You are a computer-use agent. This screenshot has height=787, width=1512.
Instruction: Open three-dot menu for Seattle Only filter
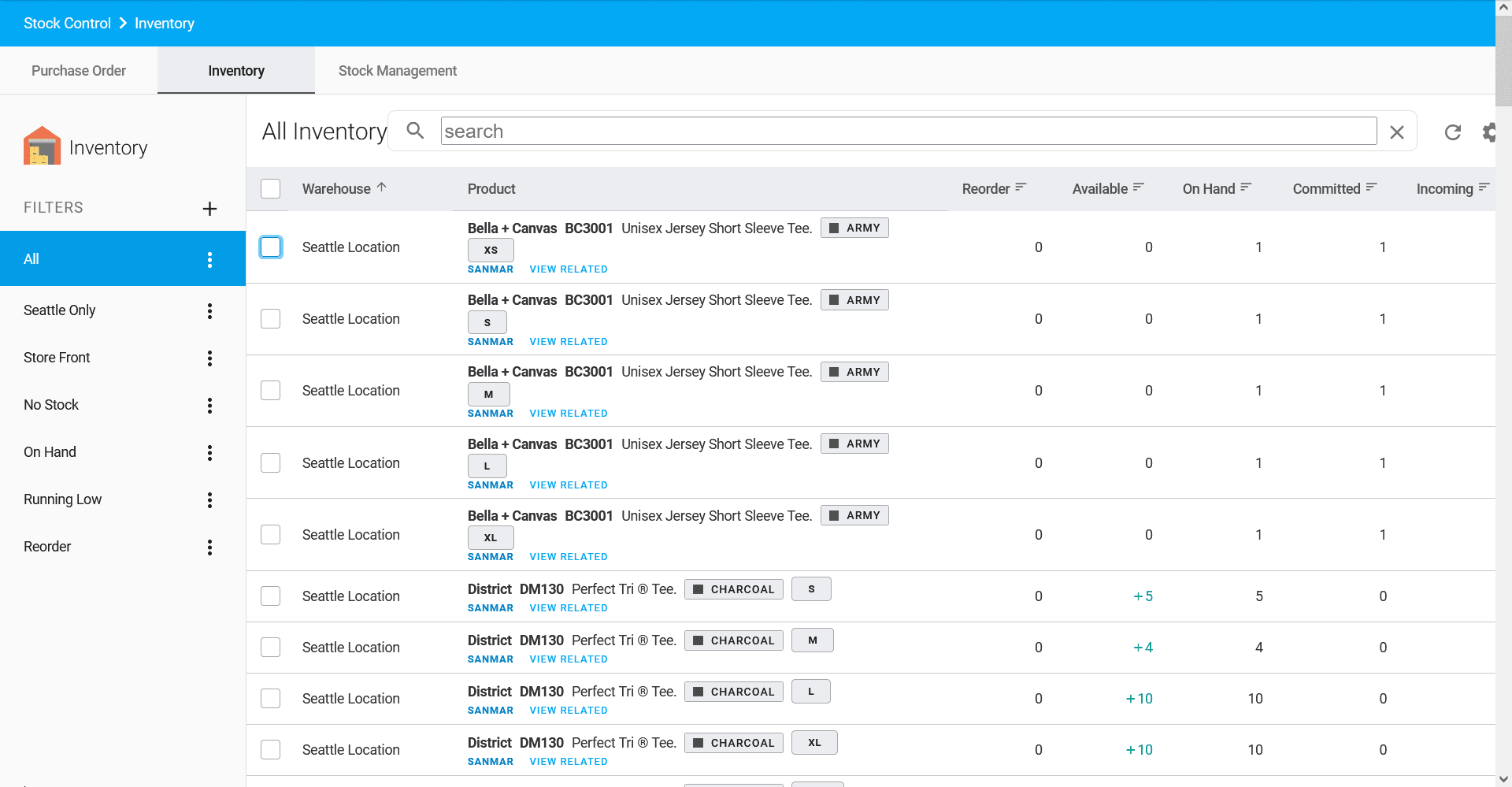209,311
